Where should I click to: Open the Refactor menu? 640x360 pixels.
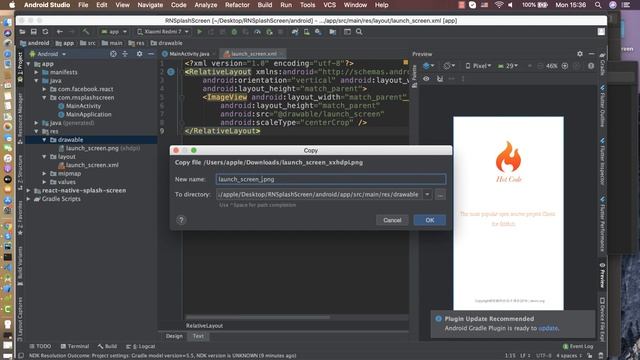click(x=237, y=5)
